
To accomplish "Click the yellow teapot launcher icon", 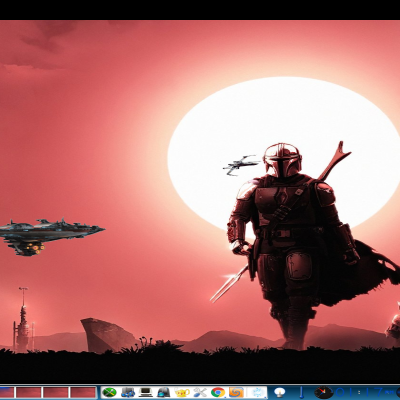I will point(182,392).
